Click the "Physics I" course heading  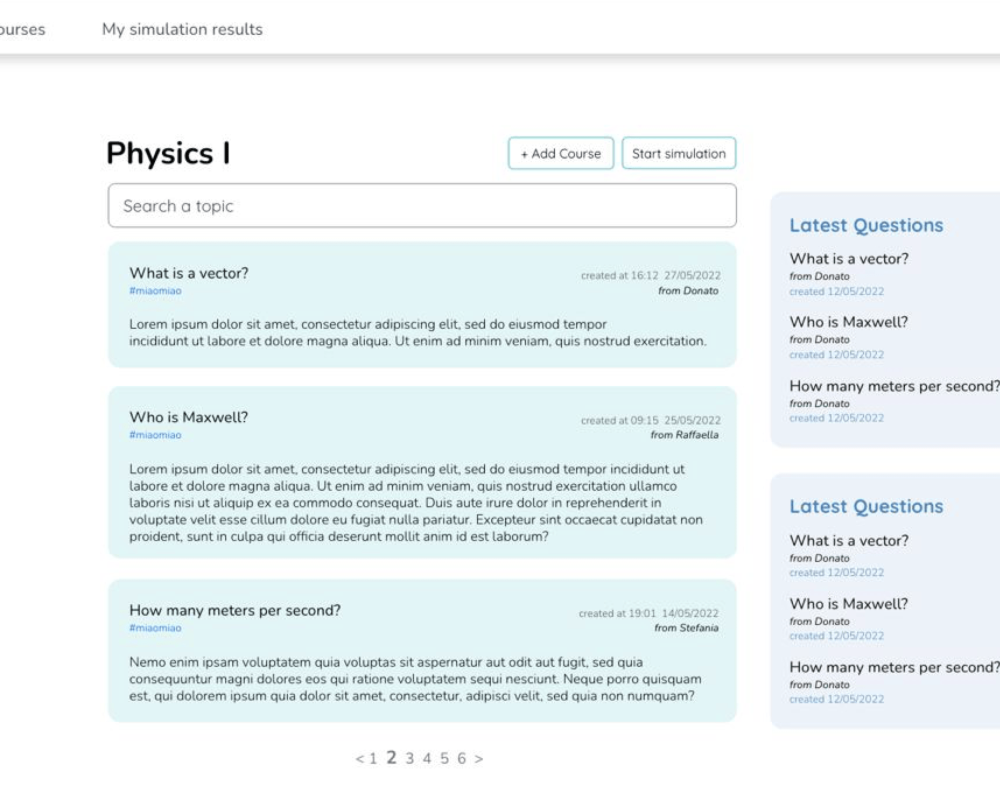[x=168, y=153]
